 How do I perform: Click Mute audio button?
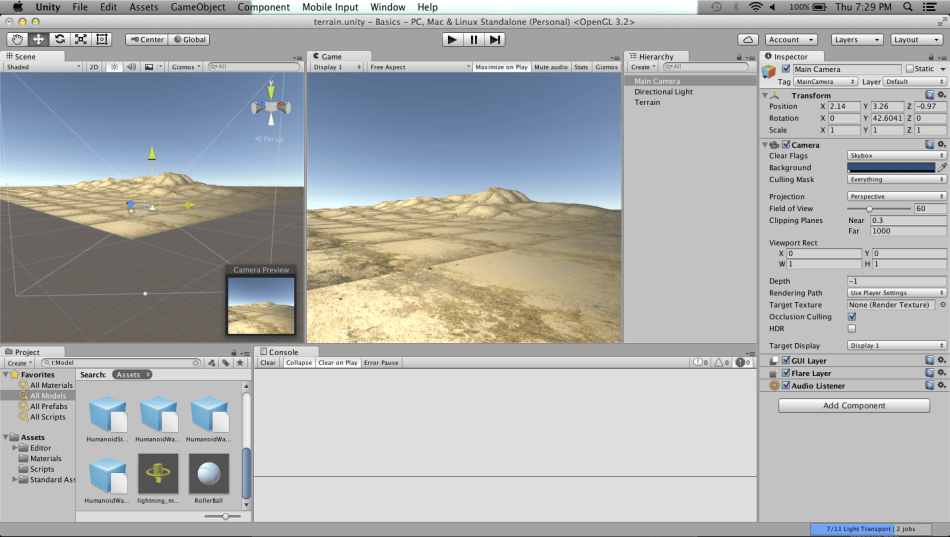[551, 67]
